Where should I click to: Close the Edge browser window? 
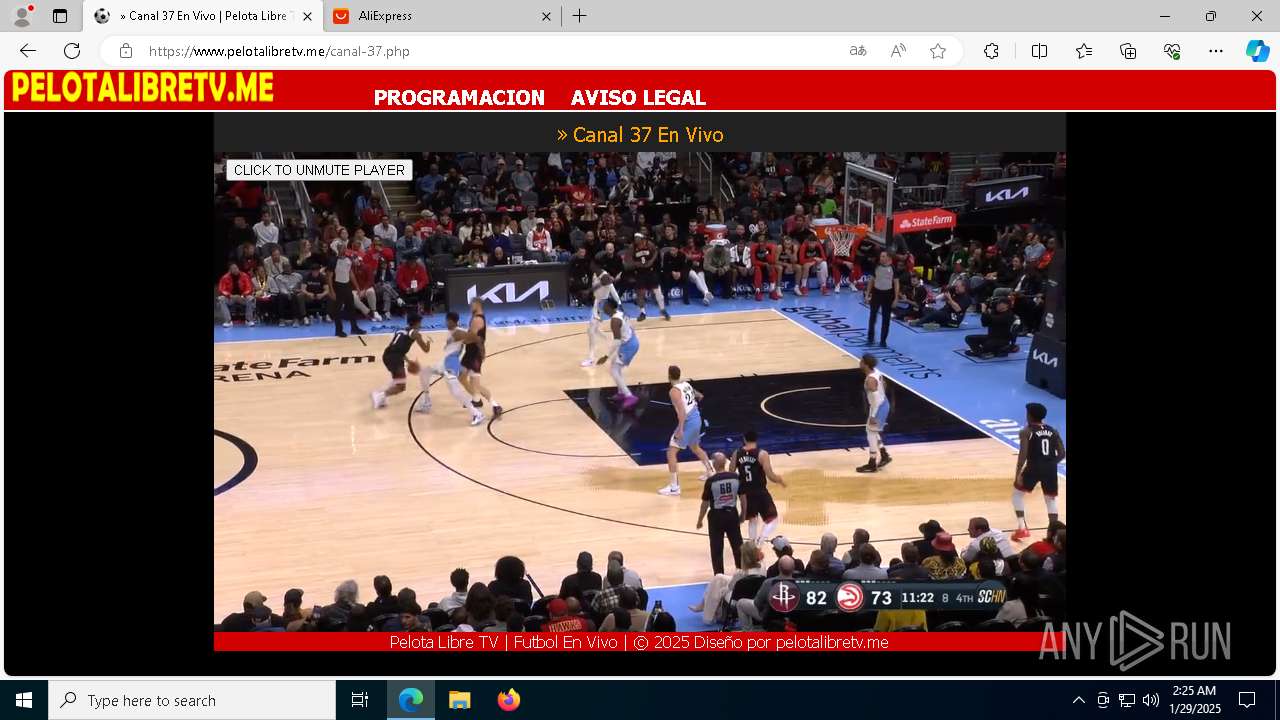(x=1257, y=16)
